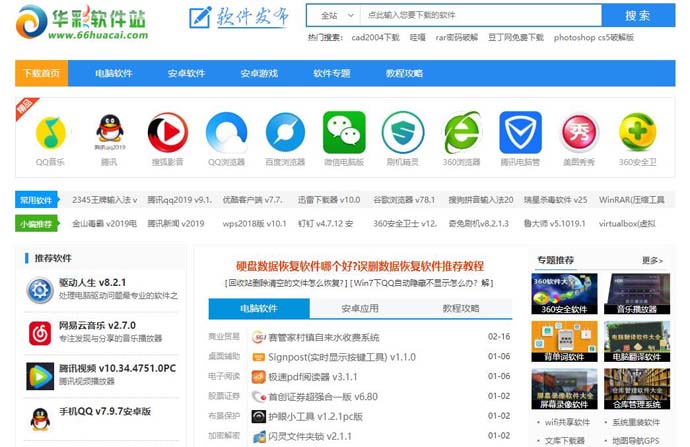
Task: Click icon beside 赛管家村镇自来水收费系统
Action: click(x=258, y=337)
